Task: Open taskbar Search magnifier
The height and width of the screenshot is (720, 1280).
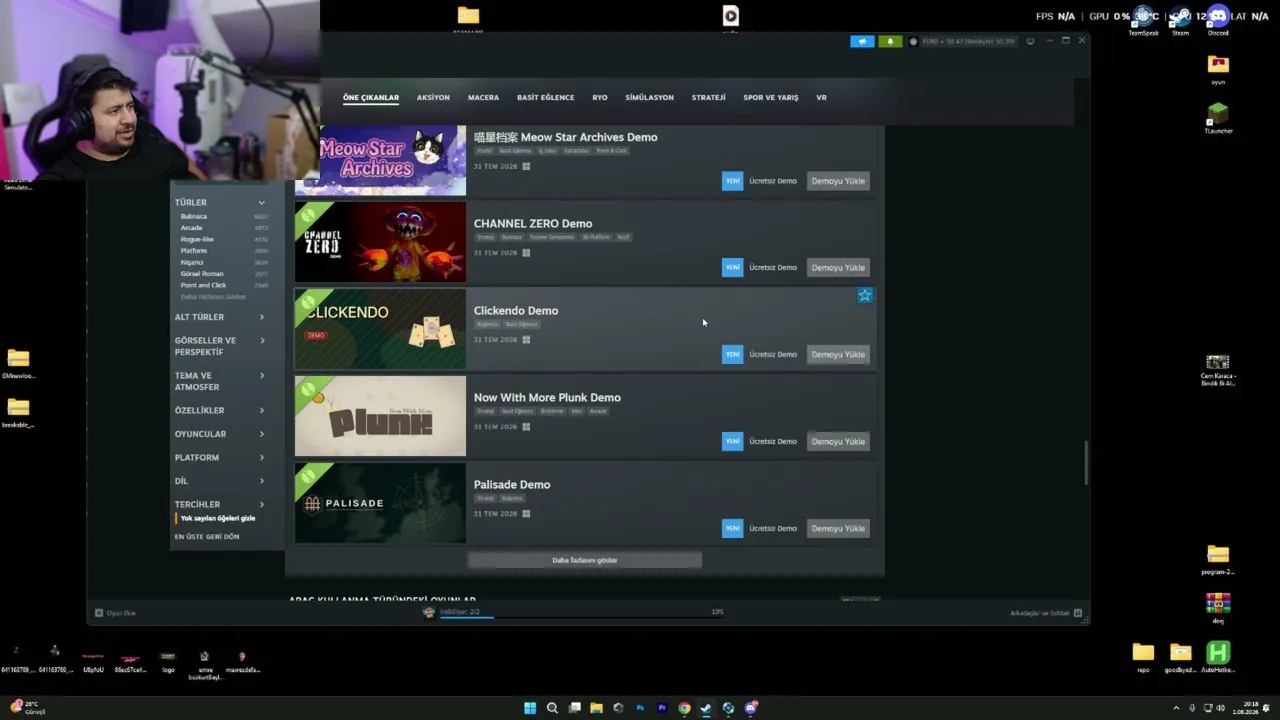Action: pos(552,708)
